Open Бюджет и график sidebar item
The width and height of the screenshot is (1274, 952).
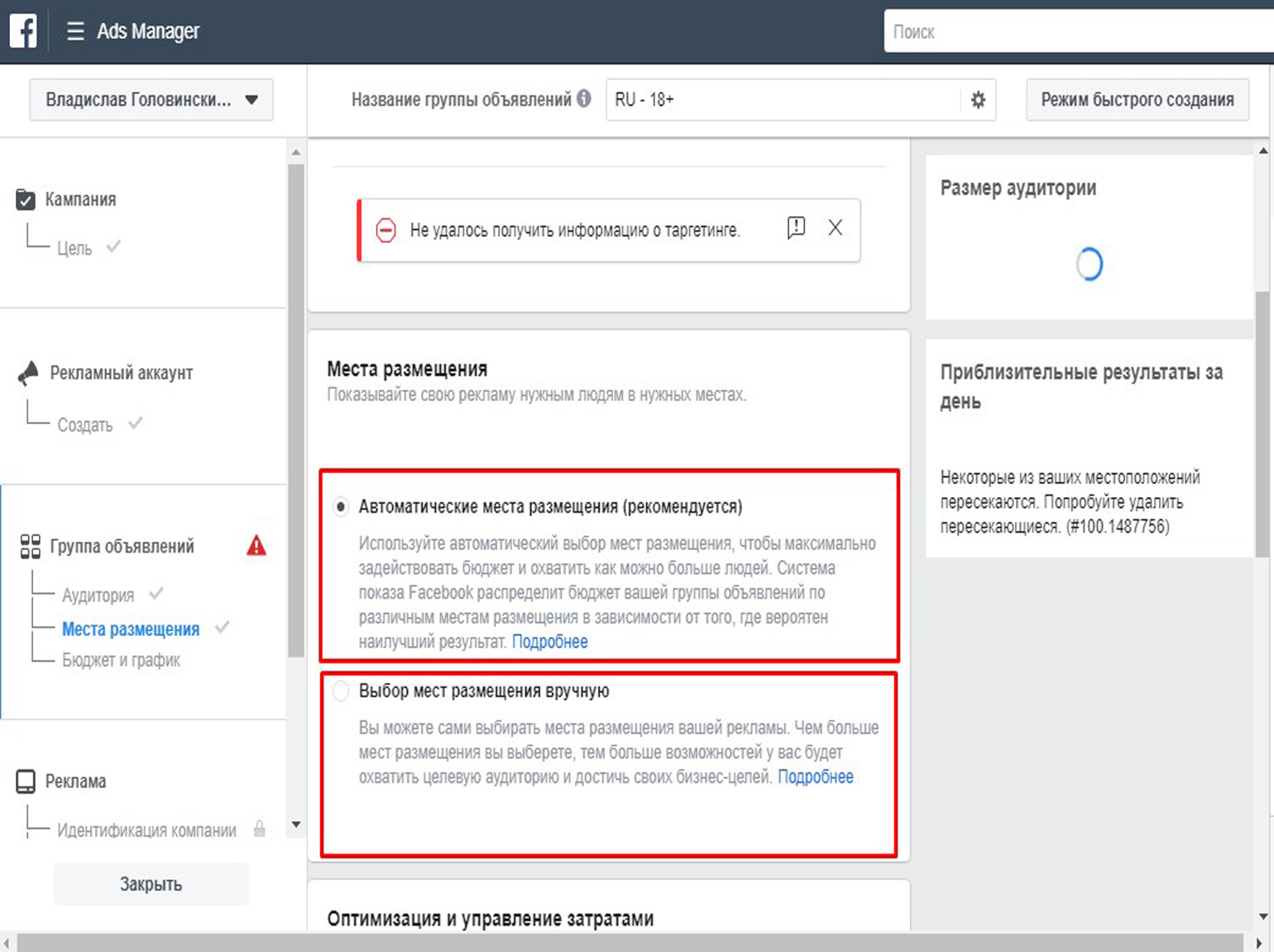(x=121, y=660)
